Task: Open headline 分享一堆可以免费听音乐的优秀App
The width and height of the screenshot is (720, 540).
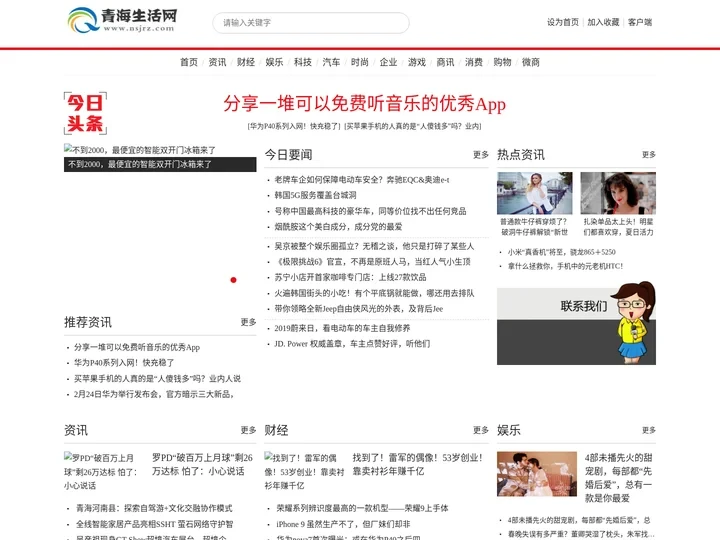Action: (x=365, y=104)
